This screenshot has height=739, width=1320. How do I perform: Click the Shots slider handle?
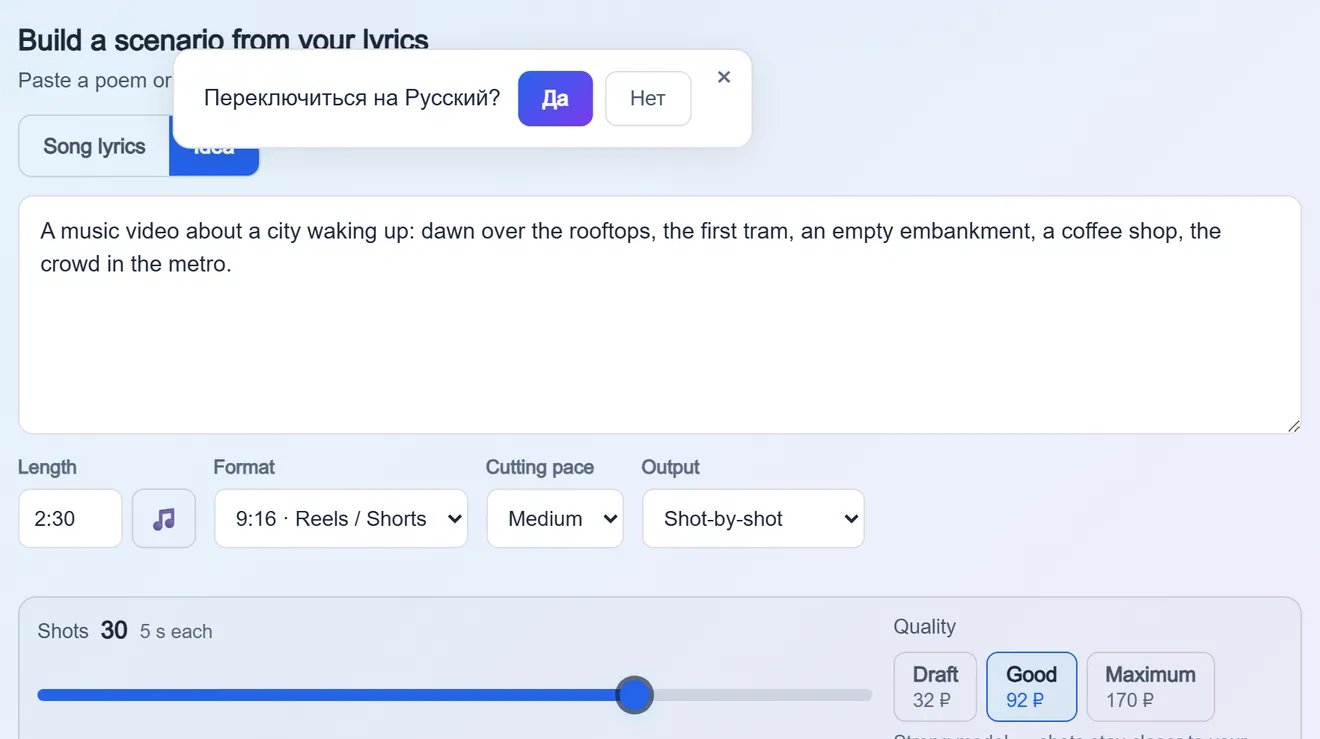tap(634, 694)
